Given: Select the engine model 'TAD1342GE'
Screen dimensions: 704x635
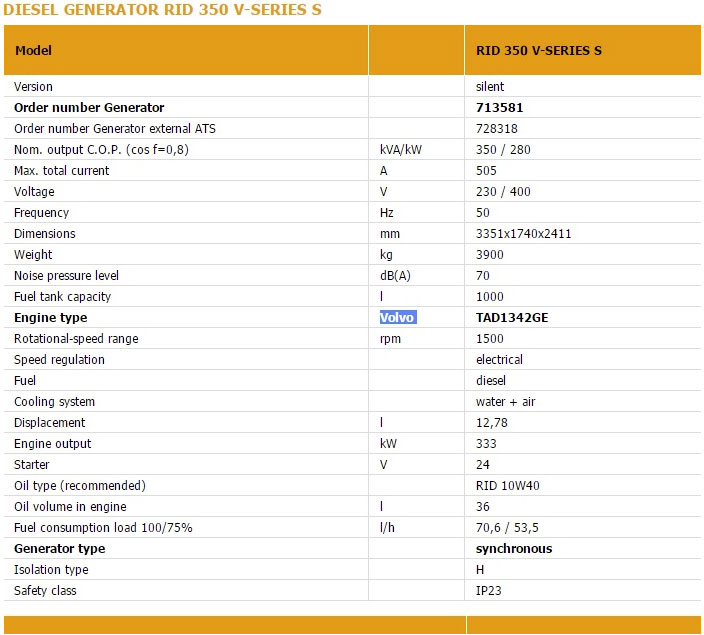Looking at the screenshot, I should click(512, 318).
